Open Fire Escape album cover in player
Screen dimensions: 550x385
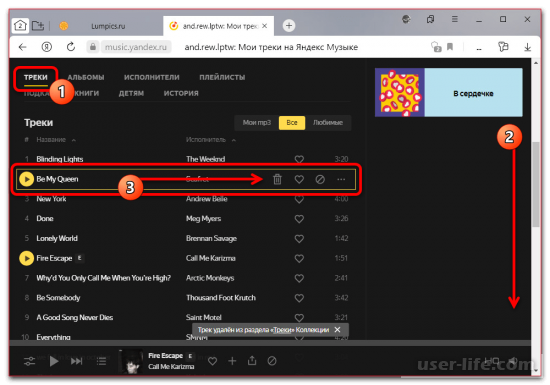(130, 361)
